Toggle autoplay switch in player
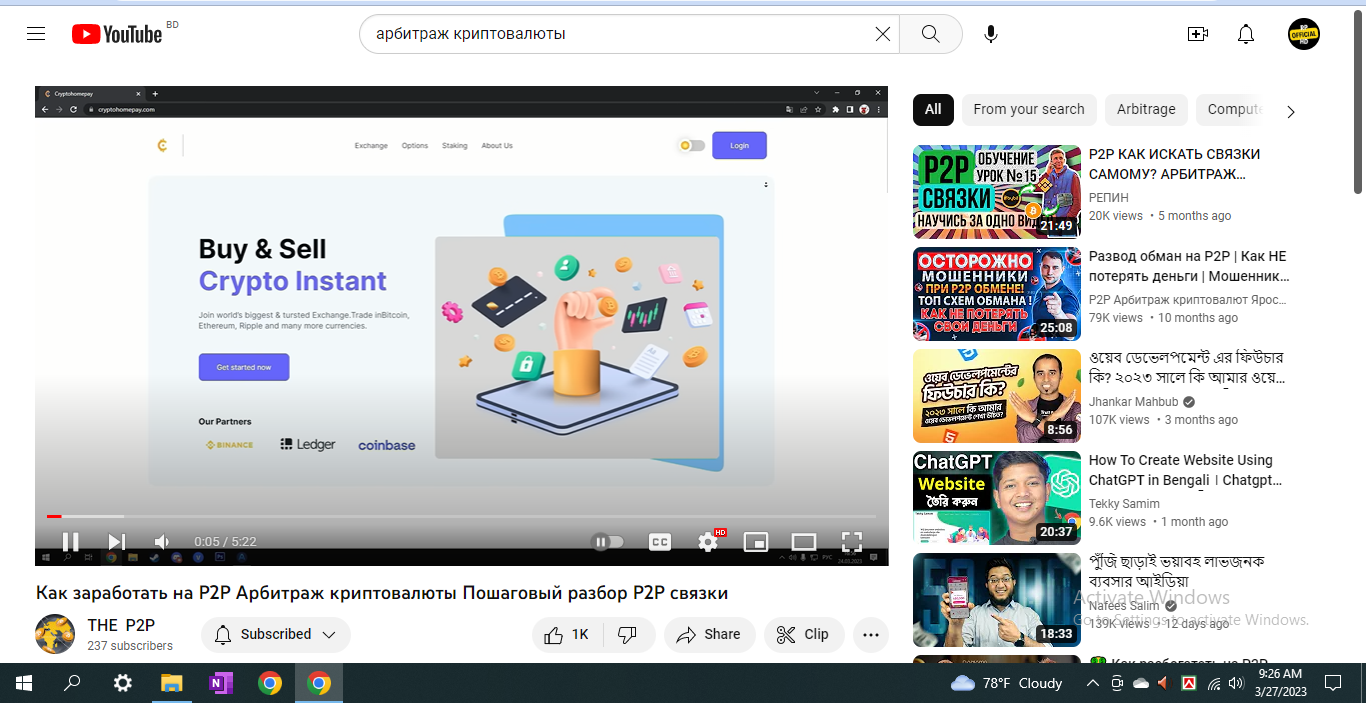 point(608,542)
